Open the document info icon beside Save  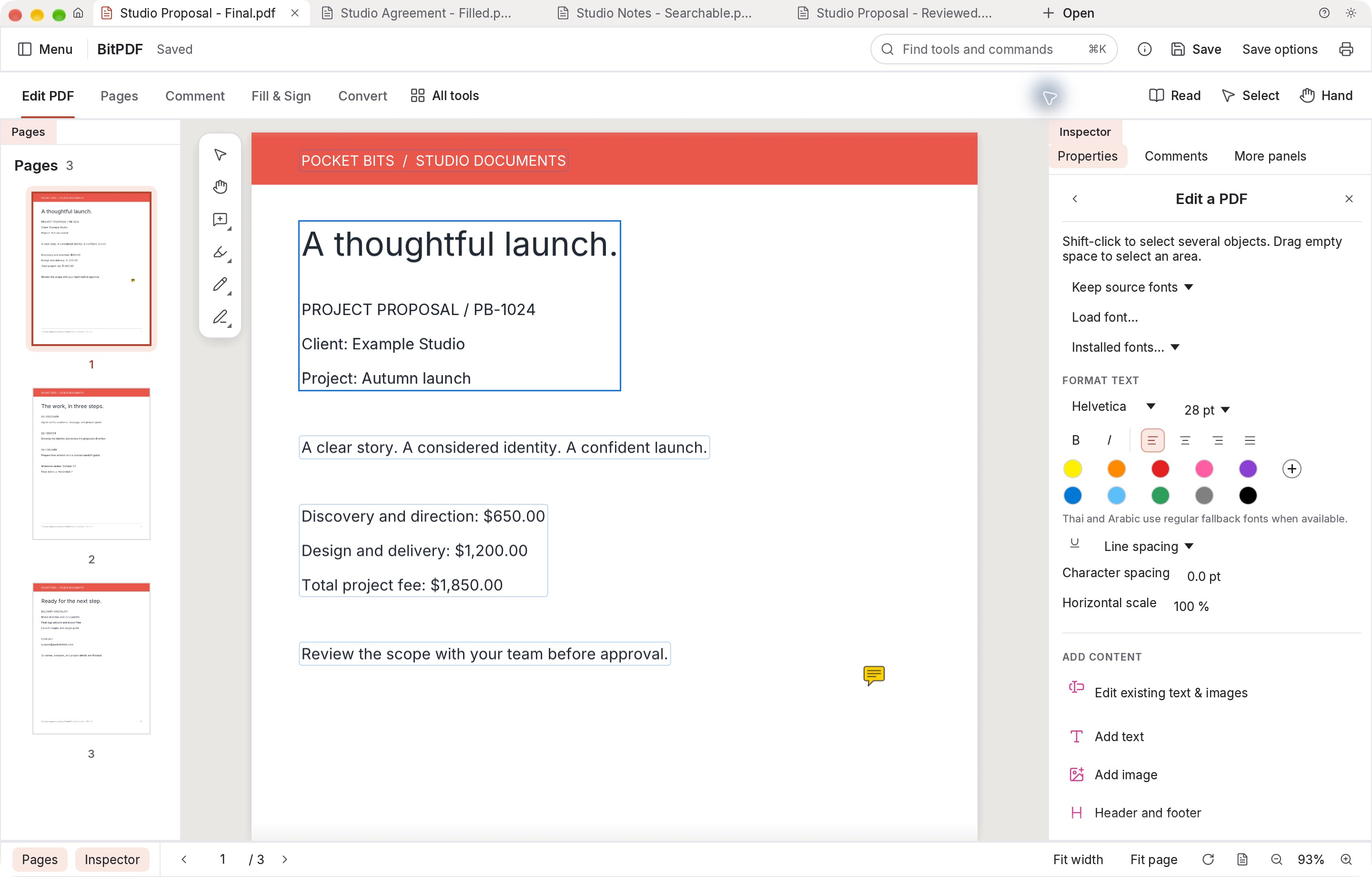click(x=1144, y=49)
